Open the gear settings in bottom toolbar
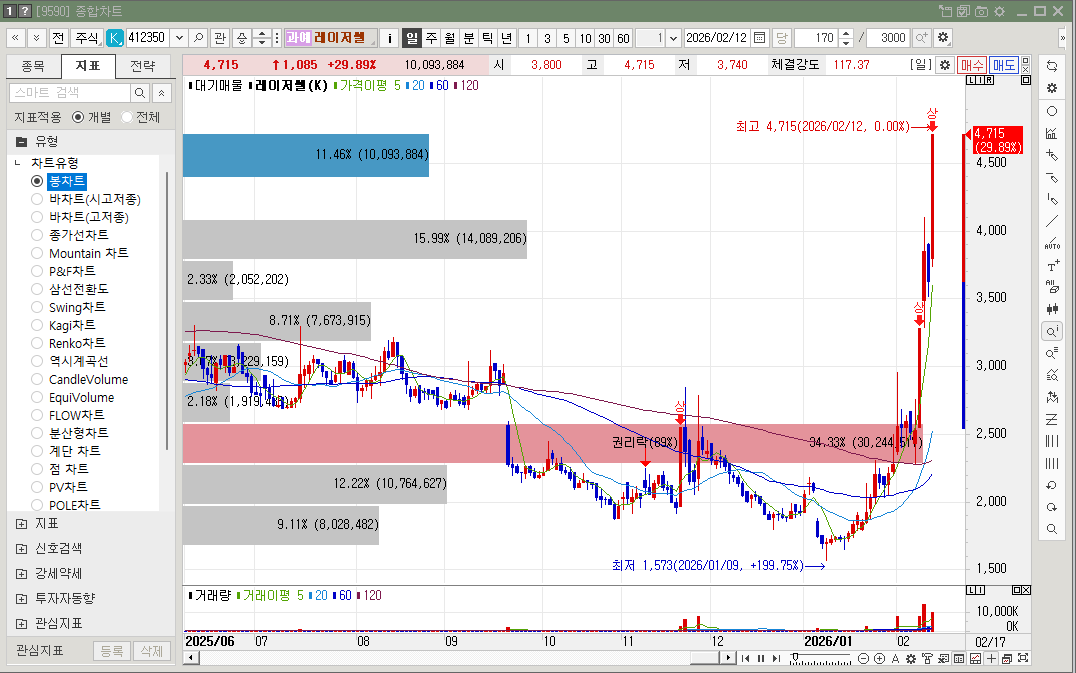Image resolution: width=1076 pixels, height=673 pixels. (x=911, y=659)
